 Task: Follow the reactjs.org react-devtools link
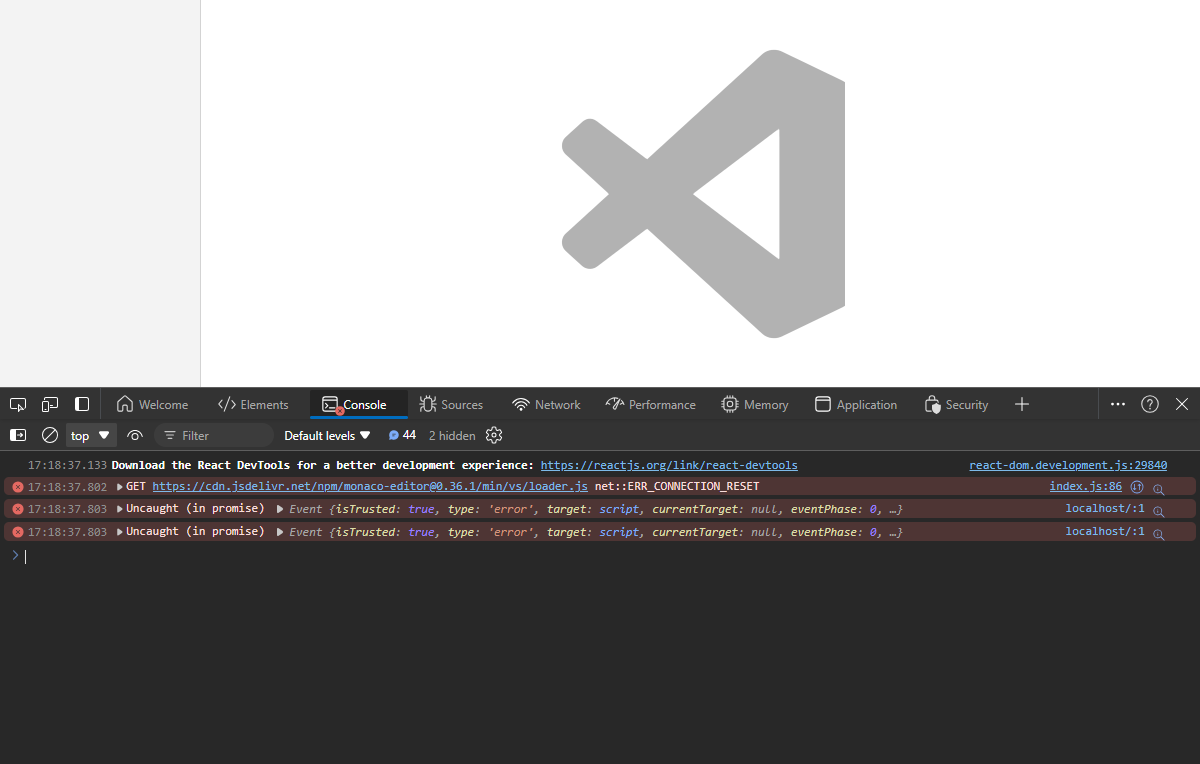pos(669,465)
